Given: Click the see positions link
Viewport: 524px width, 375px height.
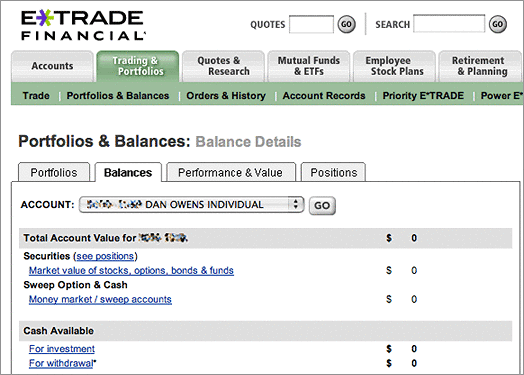Looking at the screenshot, I should point(106,256).
